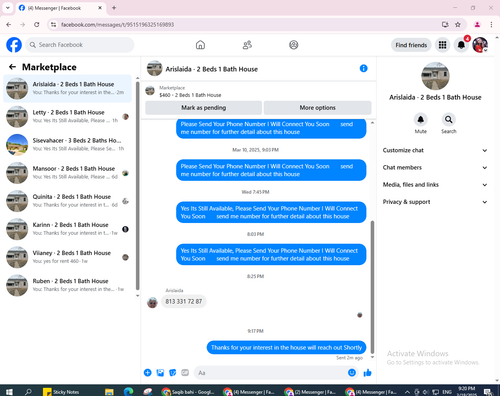Open conversation with Sisevahacer - 3 Beds 2 Baths

(68, 145)
